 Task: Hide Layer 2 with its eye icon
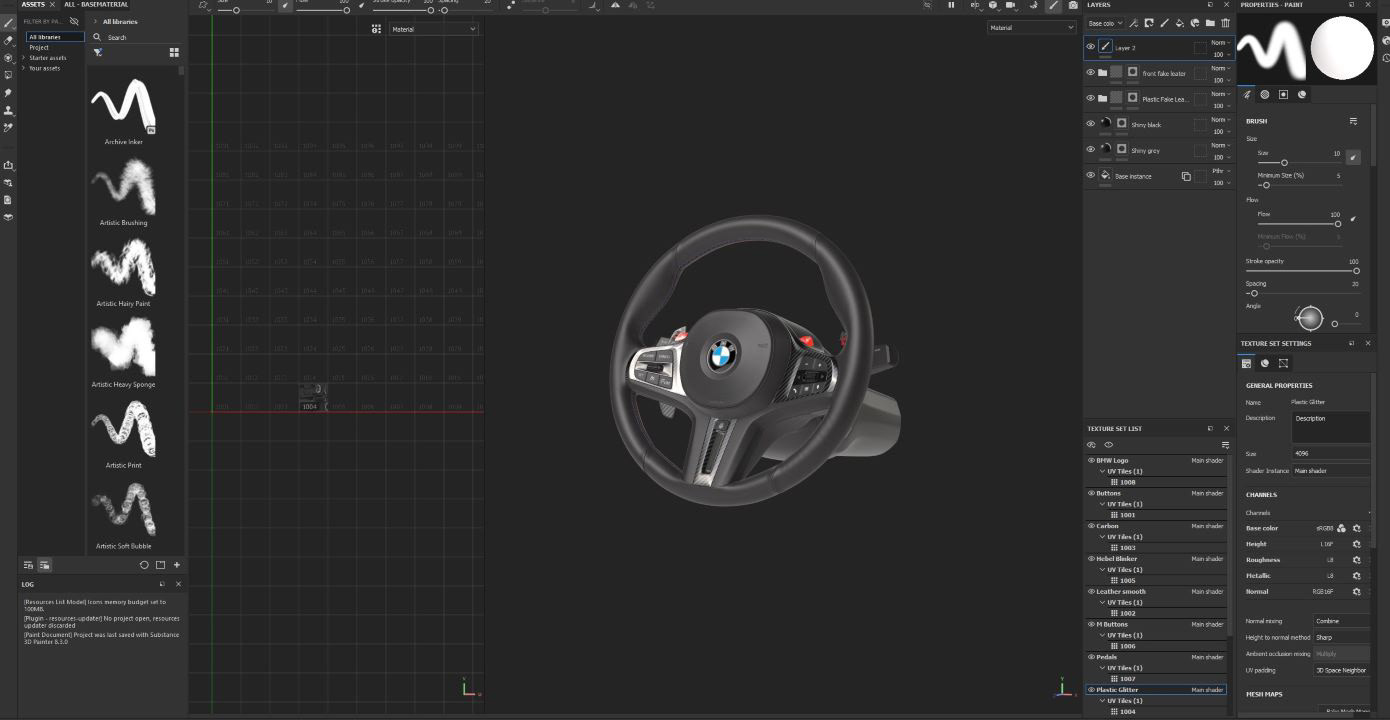[x=1090, y=47]
